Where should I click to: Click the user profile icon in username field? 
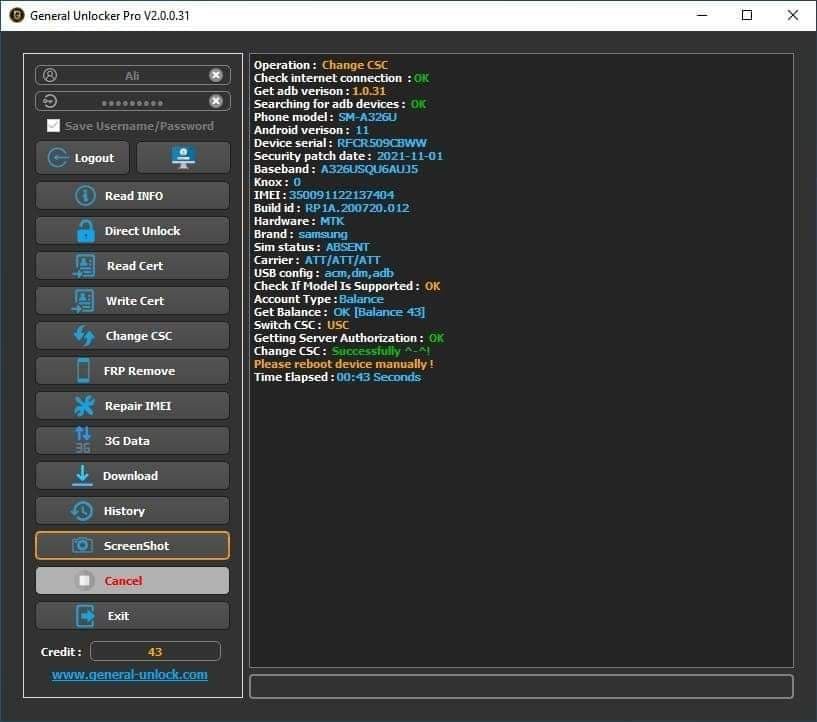[50, 75]
